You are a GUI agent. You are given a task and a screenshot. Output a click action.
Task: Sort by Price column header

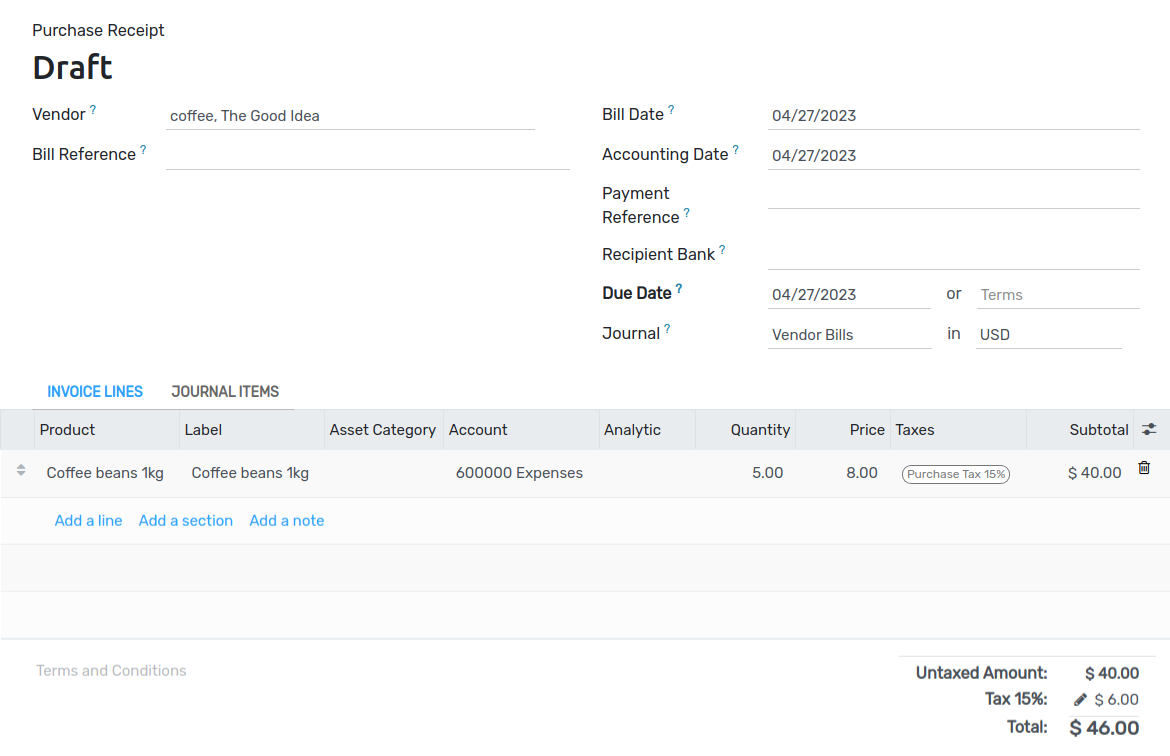point(843,430)
